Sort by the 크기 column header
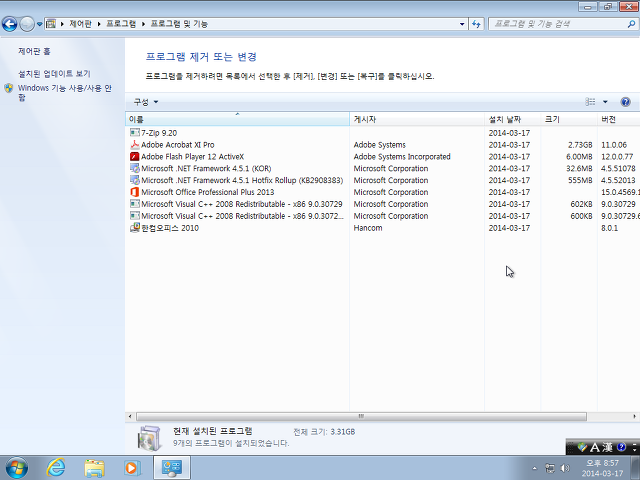 (x=569, y=119)
